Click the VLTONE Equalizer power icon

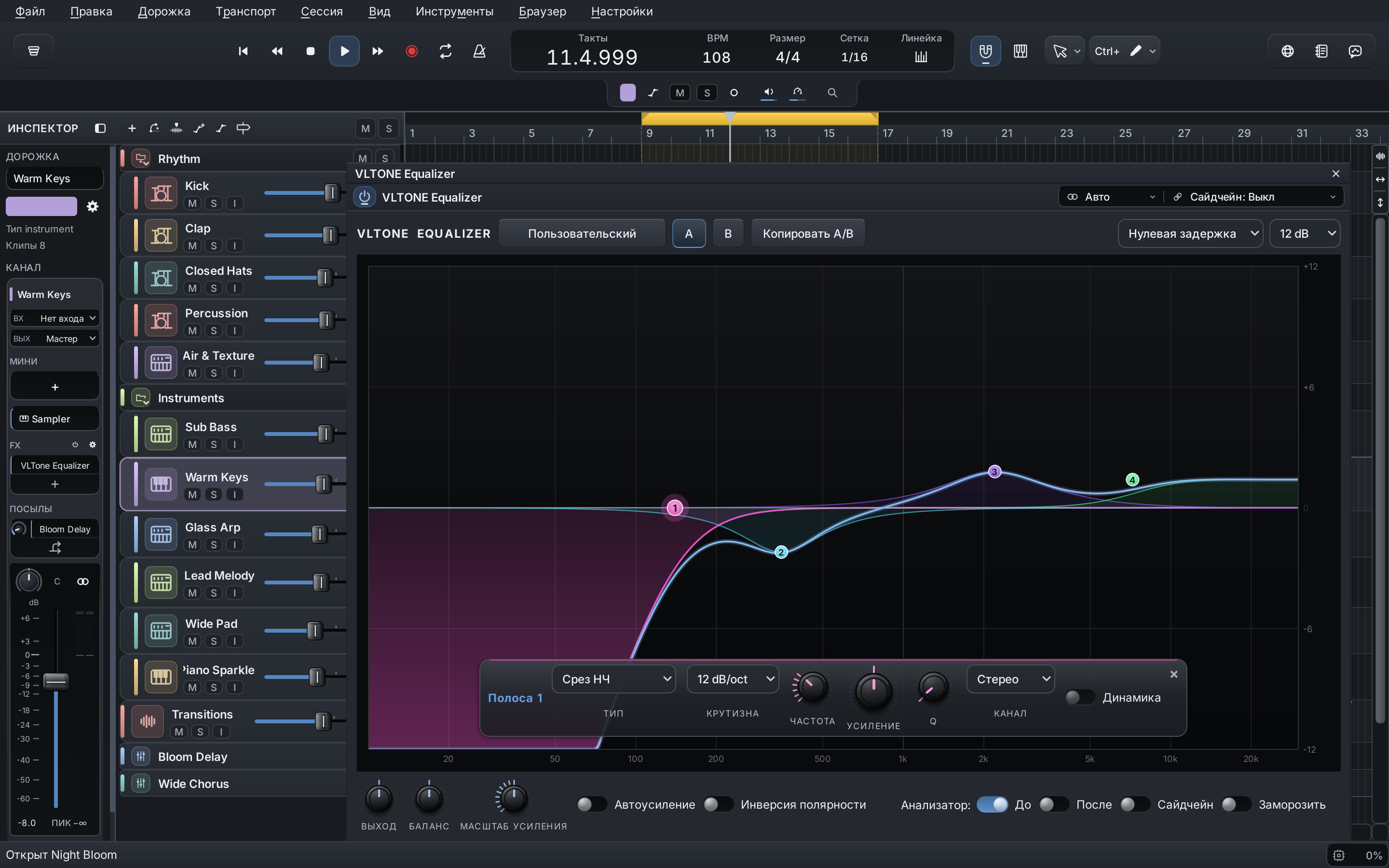coord(365,197)
